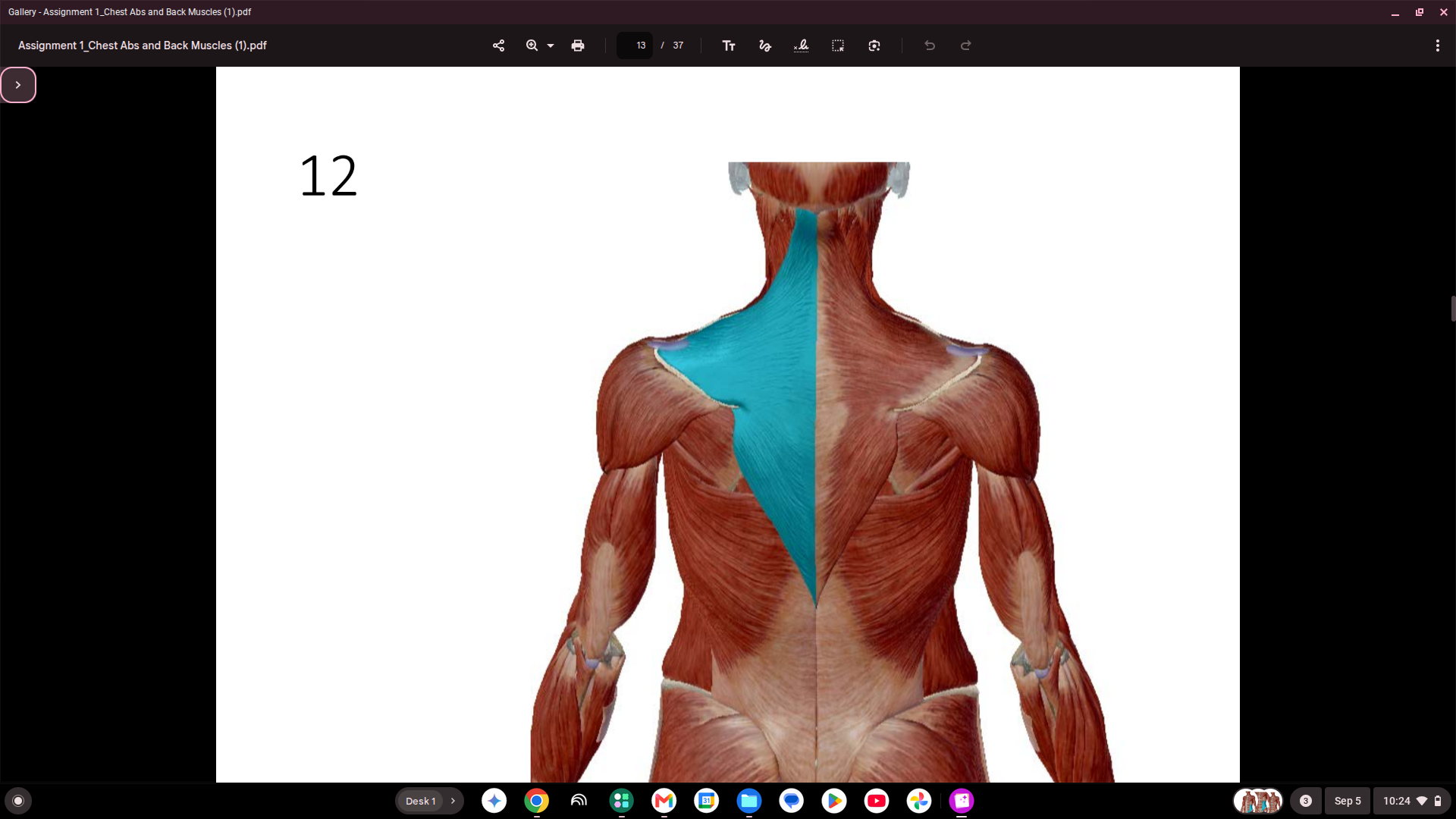
Task: Click the cast icon in the shelf
Action: (x=579, y=801)
